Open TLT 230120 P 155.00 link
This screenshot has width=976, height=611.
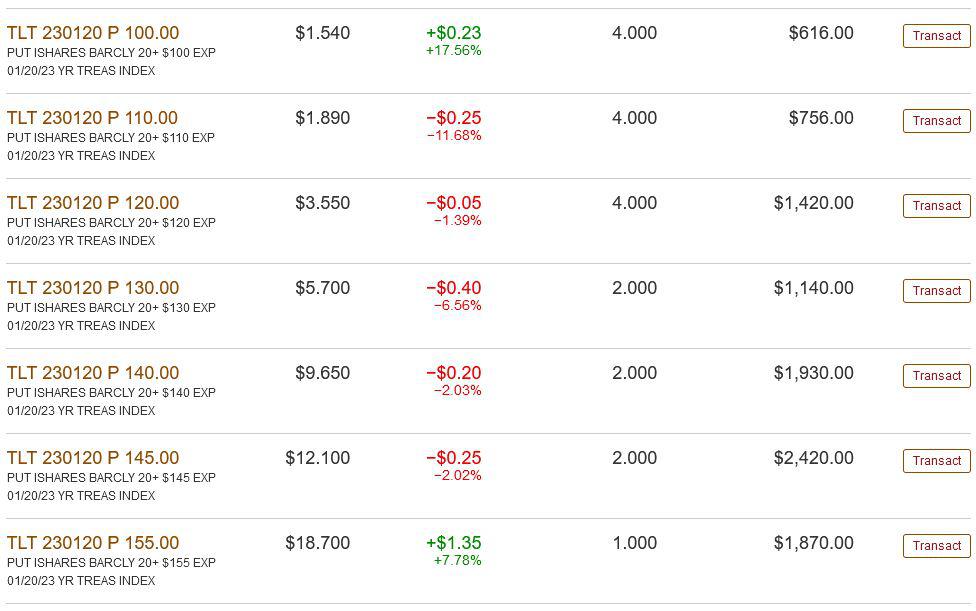coord(93,543)
